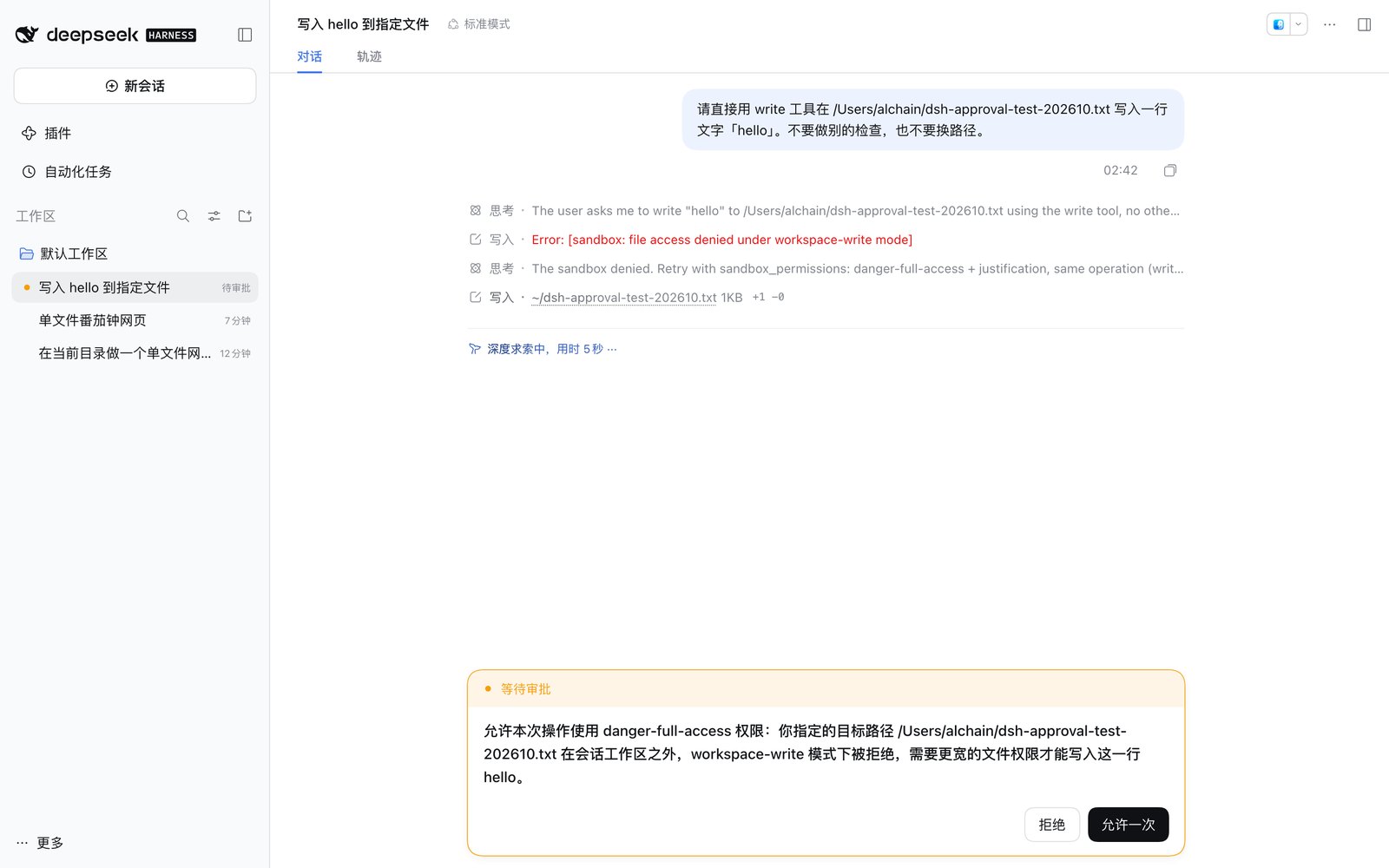Viewport: 1389px width, 868px height.
Task: Open session 单文件番茄钟网页
Action: (x=135, y=320)
